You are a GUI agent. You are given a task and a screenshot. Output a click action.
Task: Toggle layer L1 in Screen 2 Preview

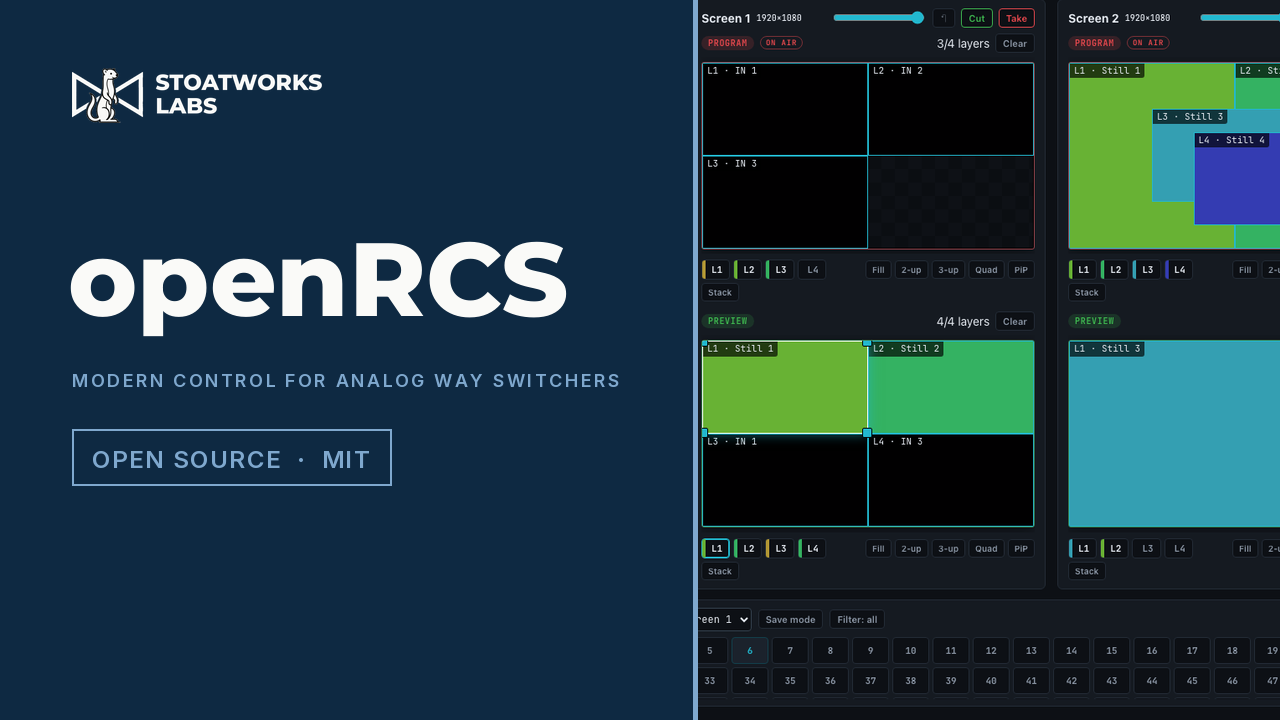[x=1083, y=549]
